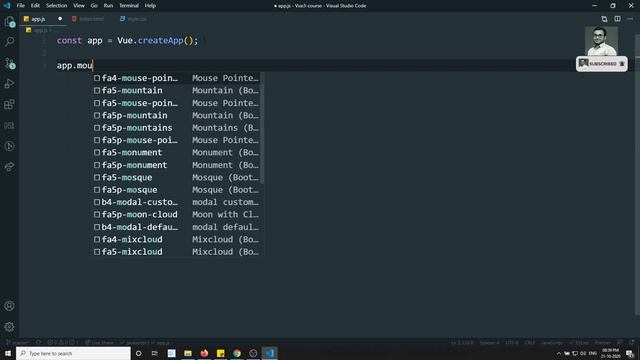Select the fa5-mosque suggestion
Viewport: 640px width, 360px height.
pyautogui.click(x=176, y=177)
